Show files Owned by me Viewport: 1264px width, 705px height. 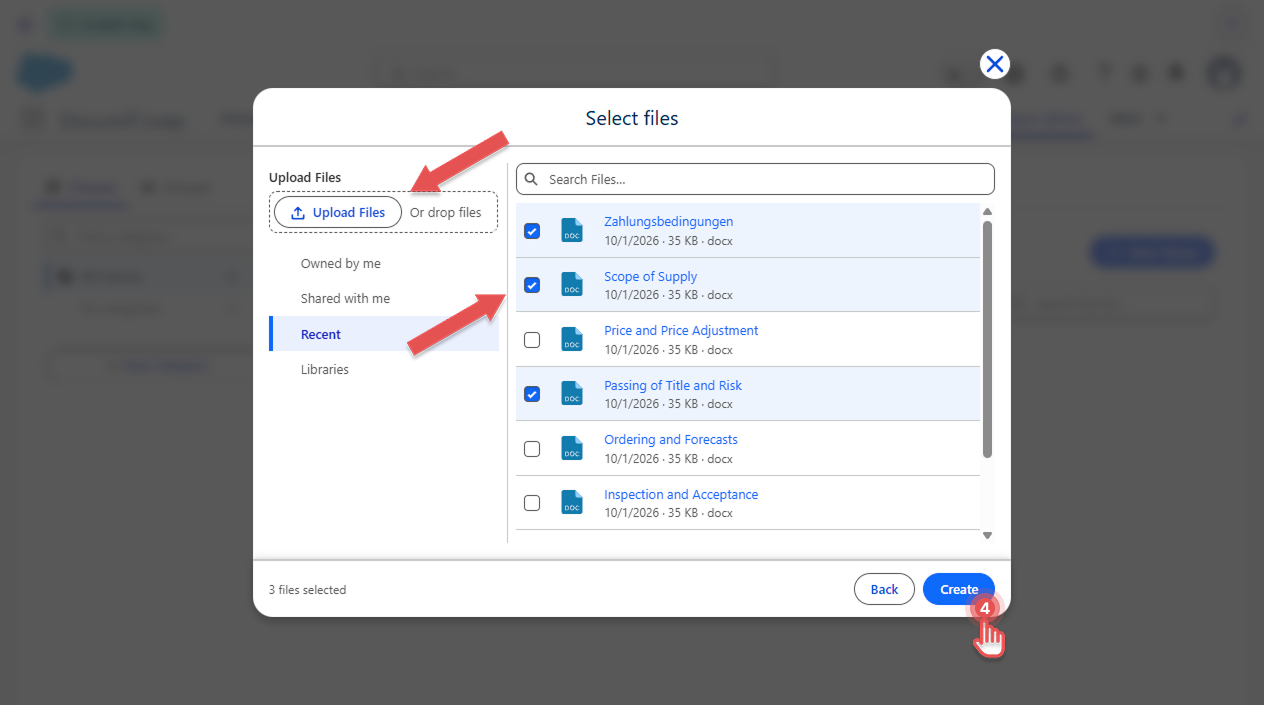click(341, 264)
